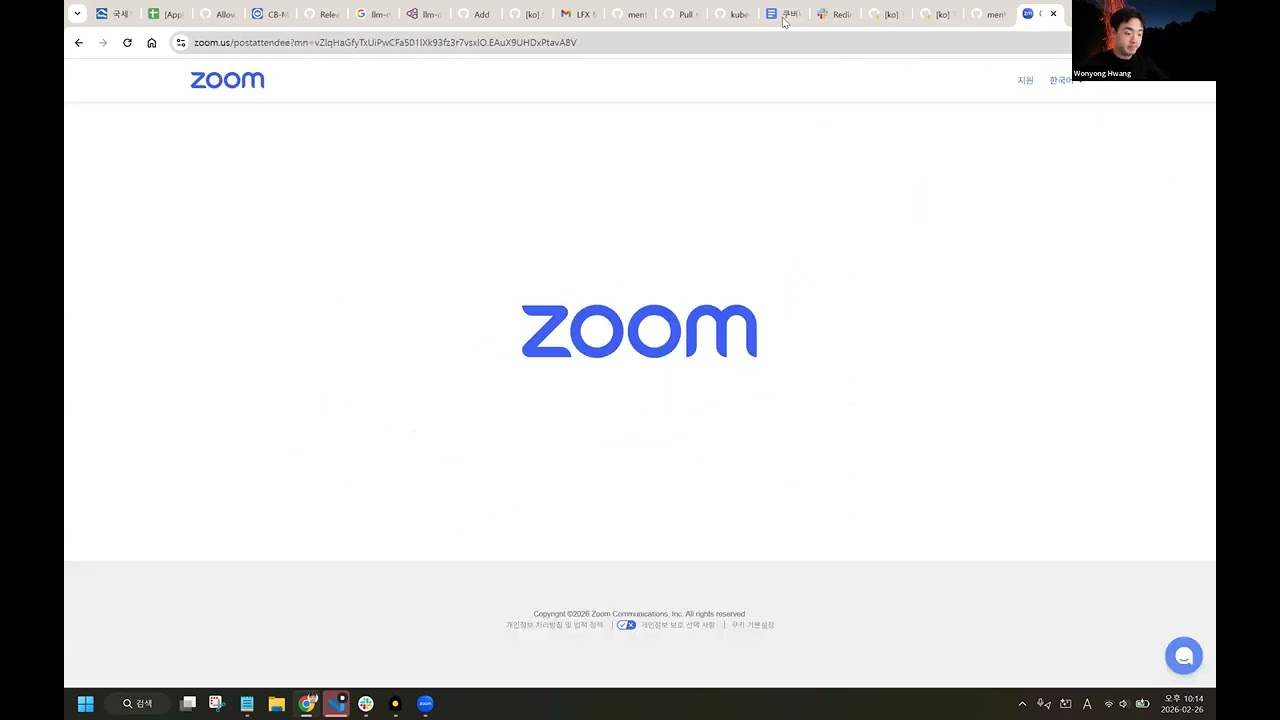Switch to the Add GitHub tab
Image resolution: width=1280 pixels, height=720 pixels.
(476, 14)
